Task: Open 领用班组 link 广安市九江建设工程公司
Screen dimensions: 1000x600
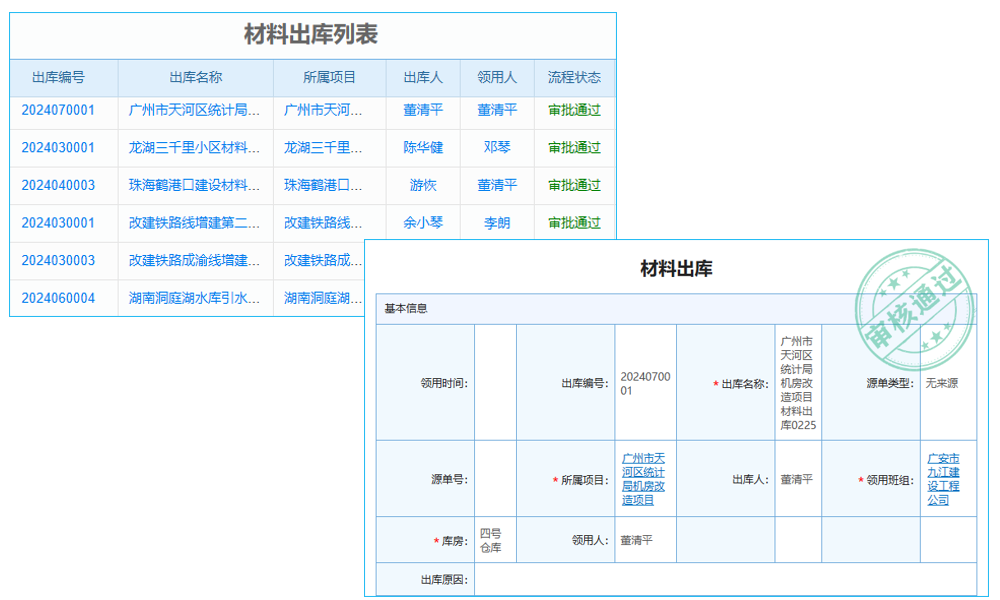Action: point(940,478)
